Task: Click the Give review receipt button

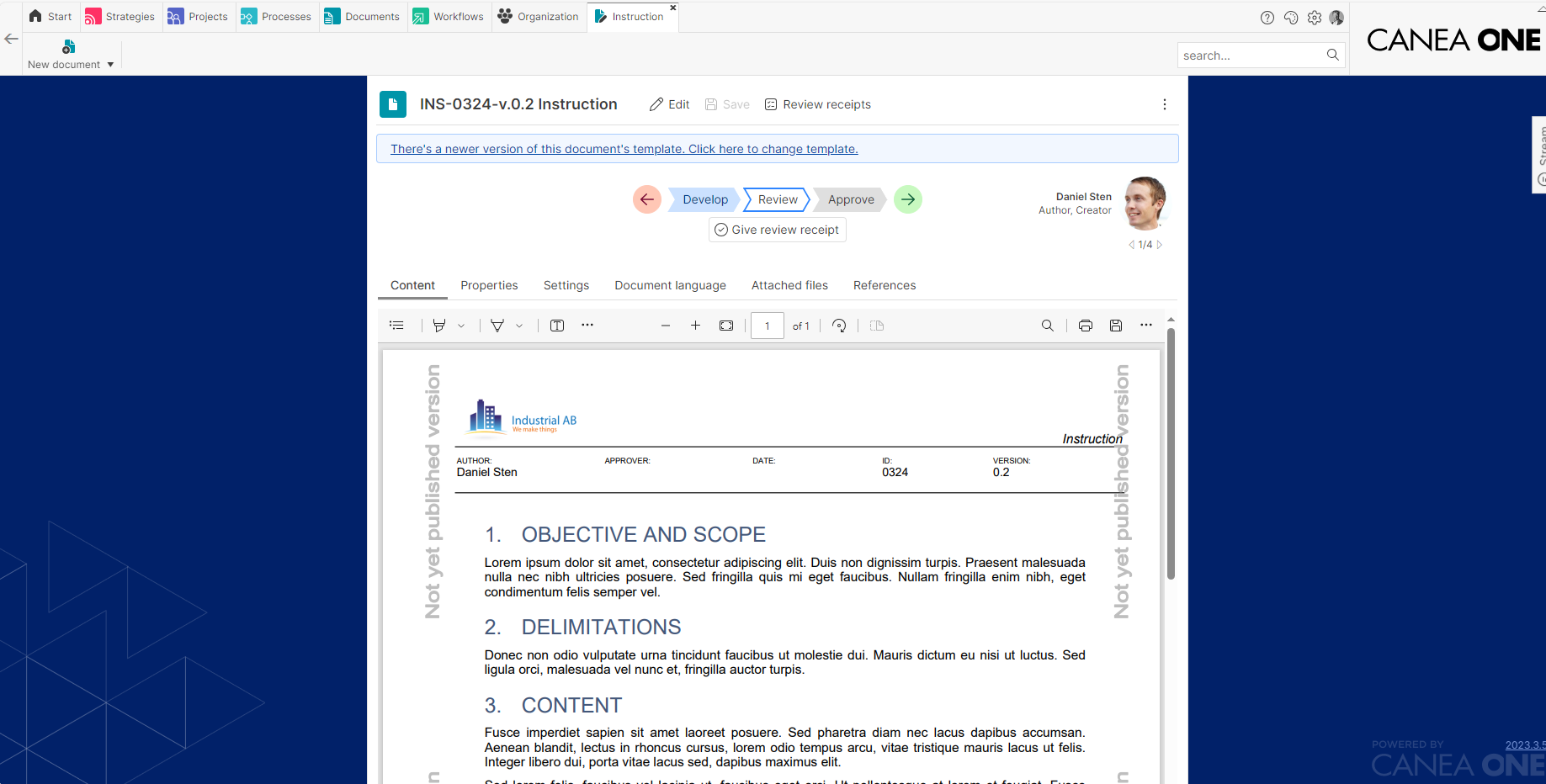Action: [777, 230]
